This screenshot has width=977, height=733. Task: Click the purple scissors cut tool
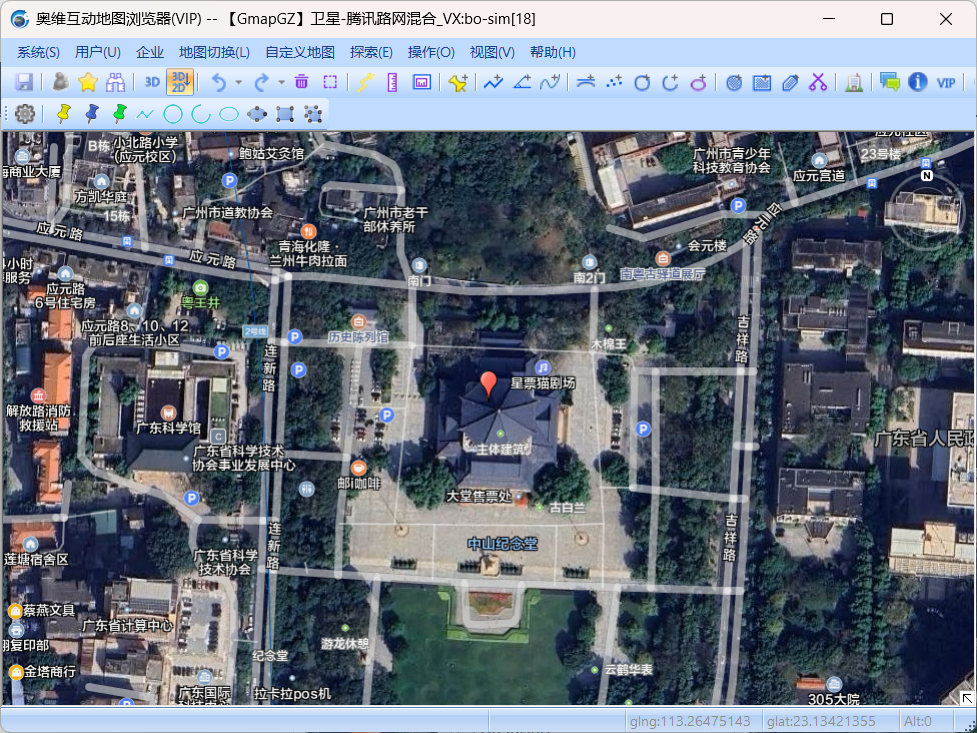(818, 83)
